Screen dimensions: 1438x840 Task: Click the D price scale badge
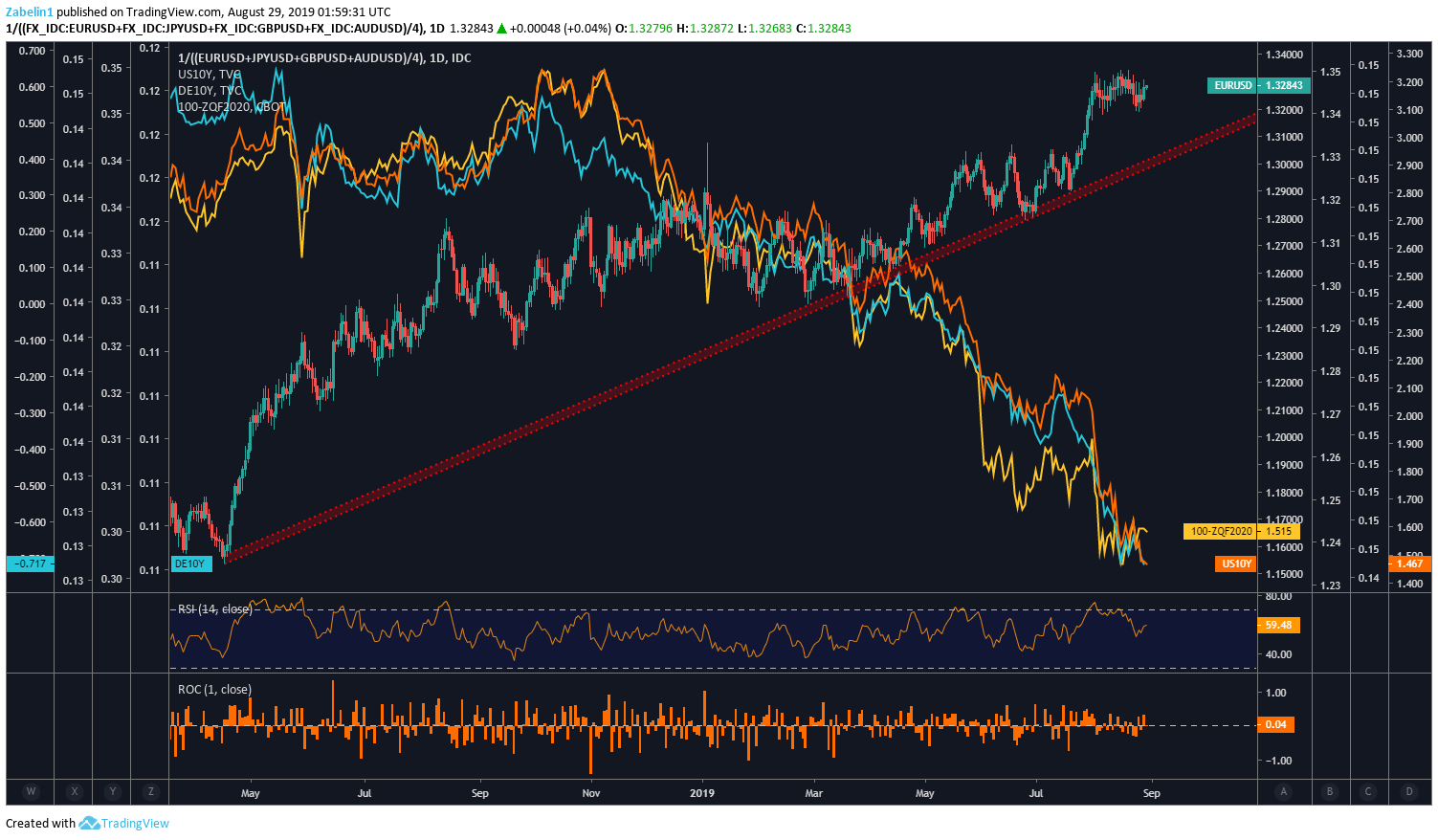click(1409, 791)
